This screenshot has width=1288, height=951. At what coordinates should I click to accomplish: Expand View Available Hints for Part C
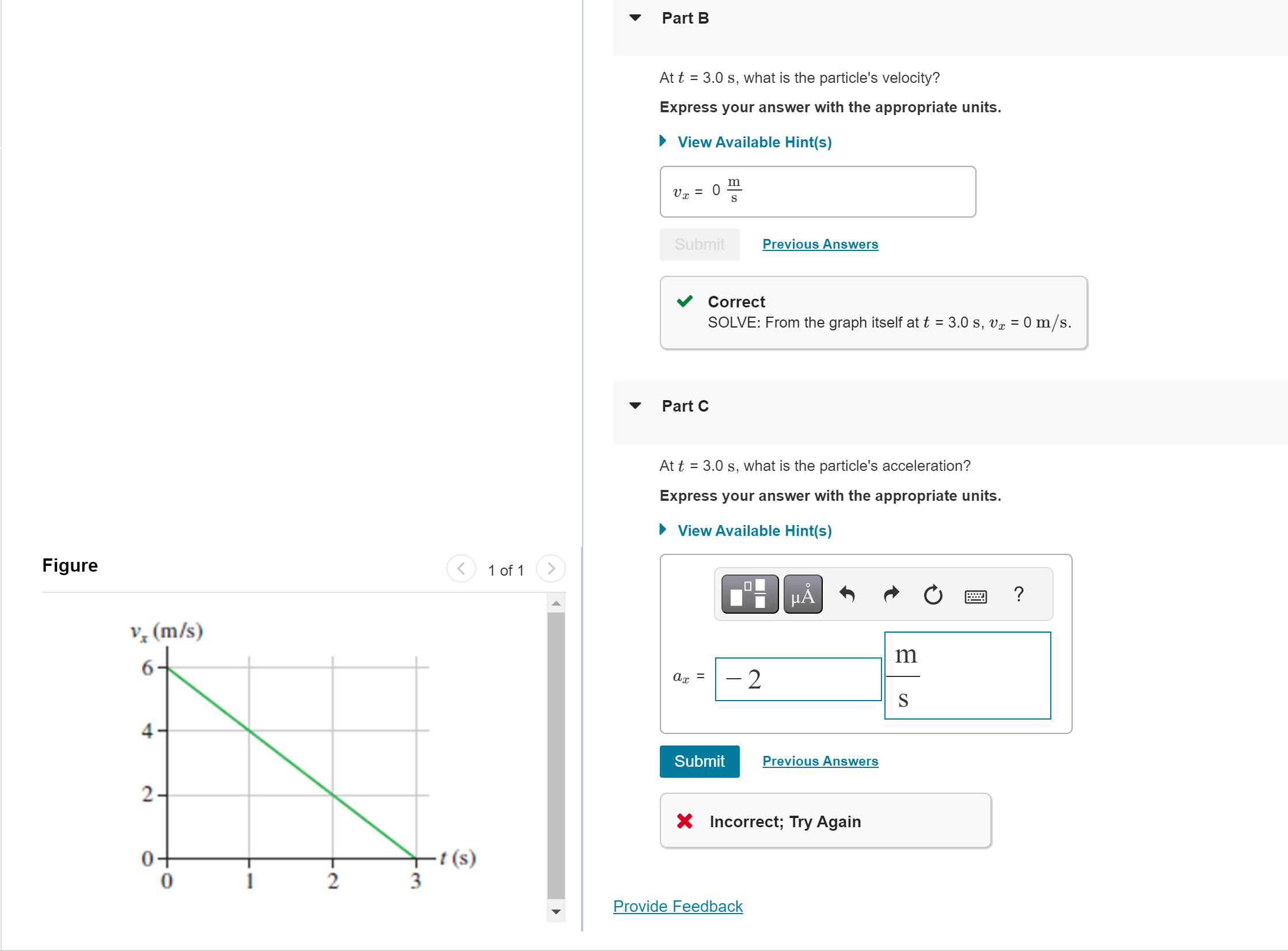click(754, 530)
